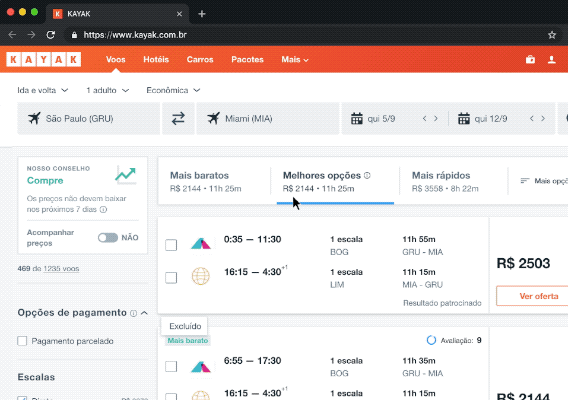568x400 pixels.
Task: Sort by Mais rápidos
Action: click(x=454, y=181)
